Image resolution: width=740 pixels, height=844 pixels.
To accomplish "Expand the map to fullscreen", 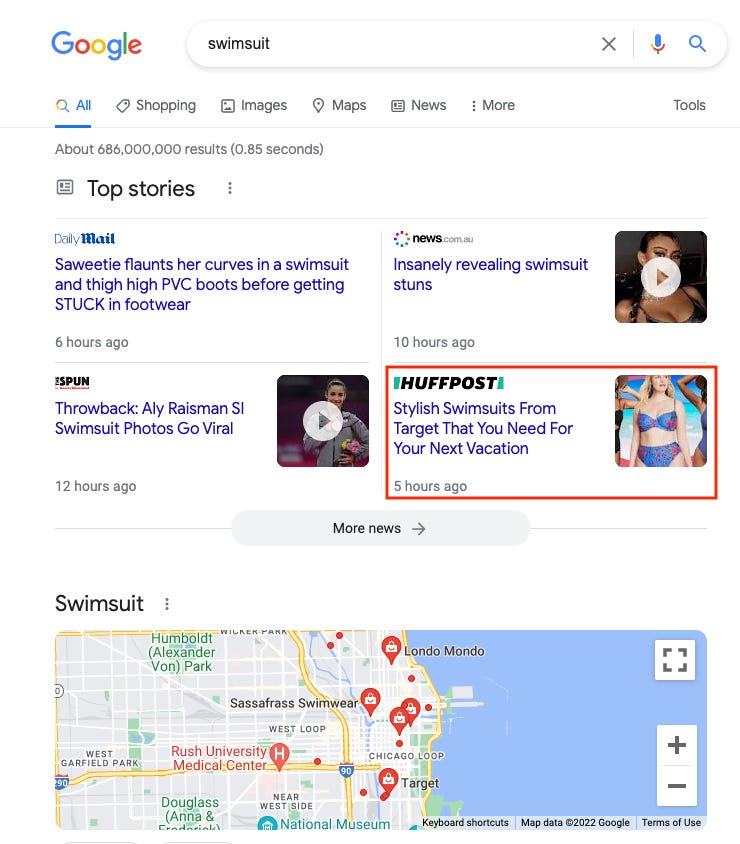I will pos(674,660).
